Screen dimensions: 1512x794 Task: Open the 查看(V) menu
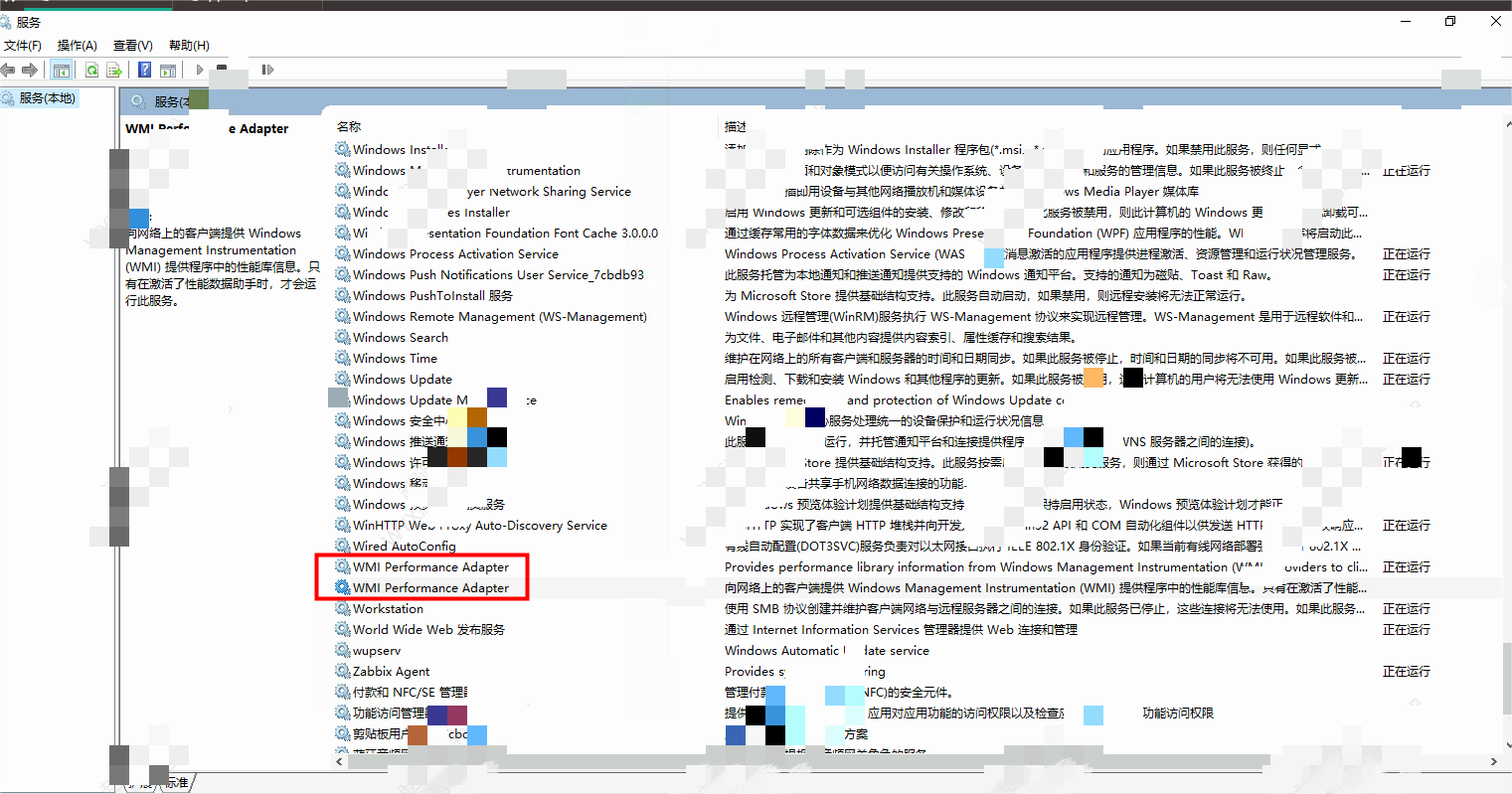pyautogui.click(x=132, y=46)
